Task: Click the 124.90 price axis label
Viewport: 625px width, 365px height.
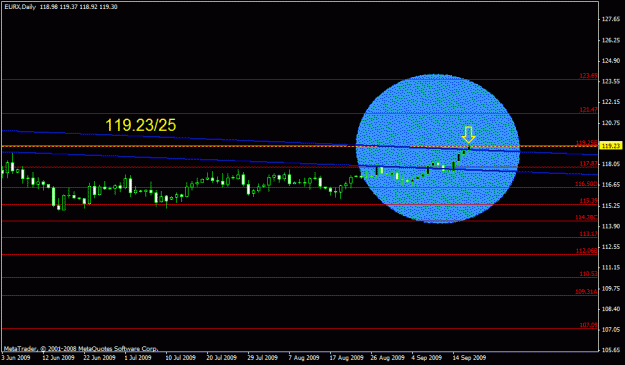Action: pyautogui.click(x=611, y=61)
